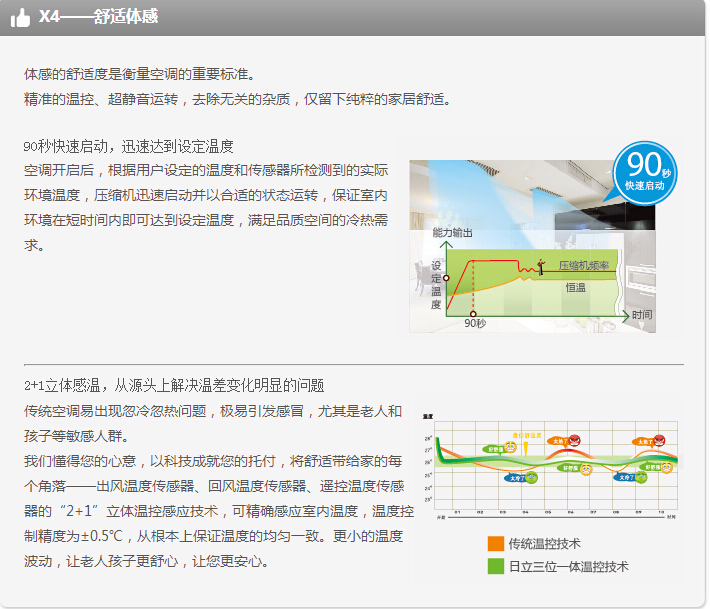710x609 pixels.
Task: Click the 90秒 marker circle on time axis
Action: tap(473, 314)
